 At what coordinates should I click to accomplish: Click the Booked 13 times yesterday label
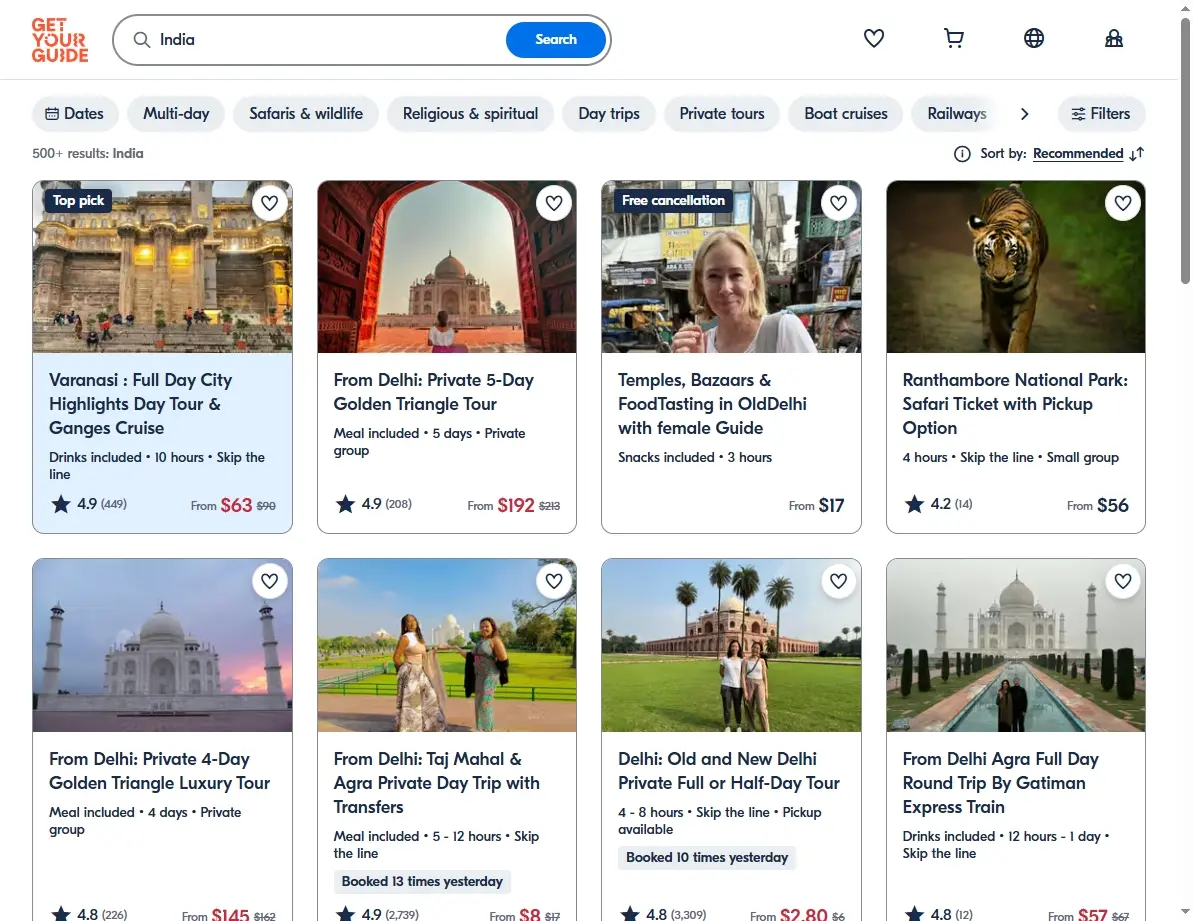(x=422, y=881)
